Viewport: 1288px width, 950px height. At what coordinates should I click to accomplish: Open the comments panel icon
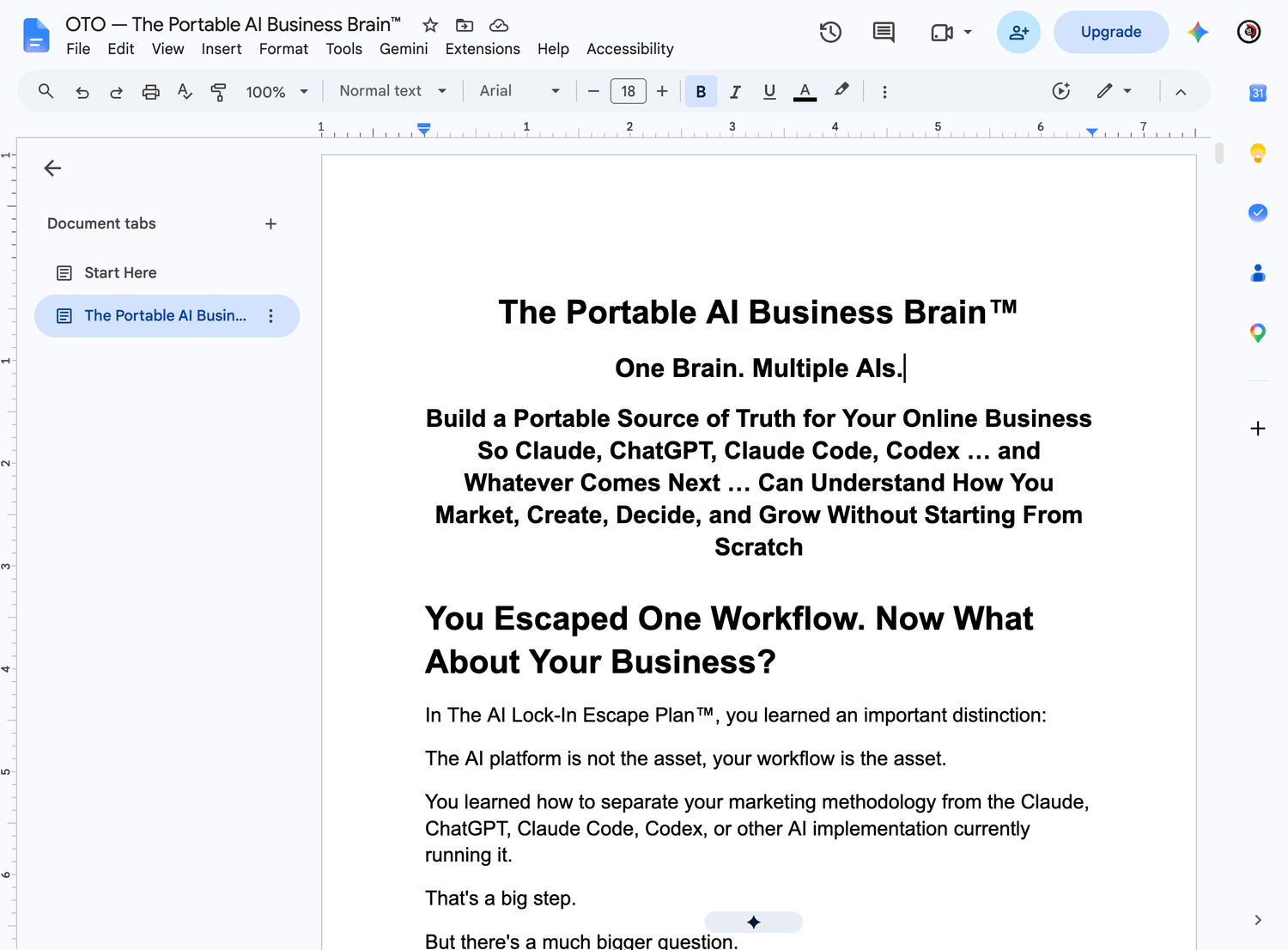click(884, 33)
